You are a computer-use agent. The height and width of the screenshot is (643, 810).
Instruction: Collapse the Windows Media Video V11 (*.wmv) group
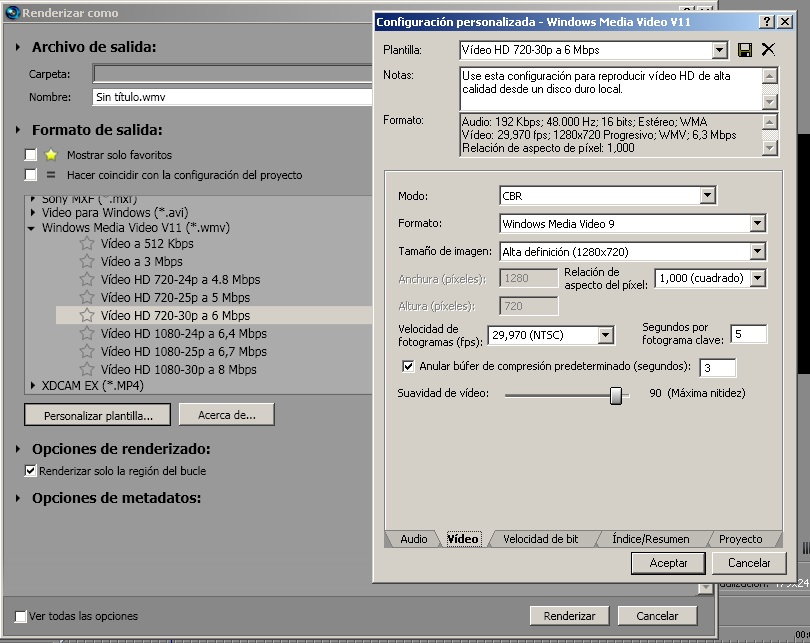(32, 228)
